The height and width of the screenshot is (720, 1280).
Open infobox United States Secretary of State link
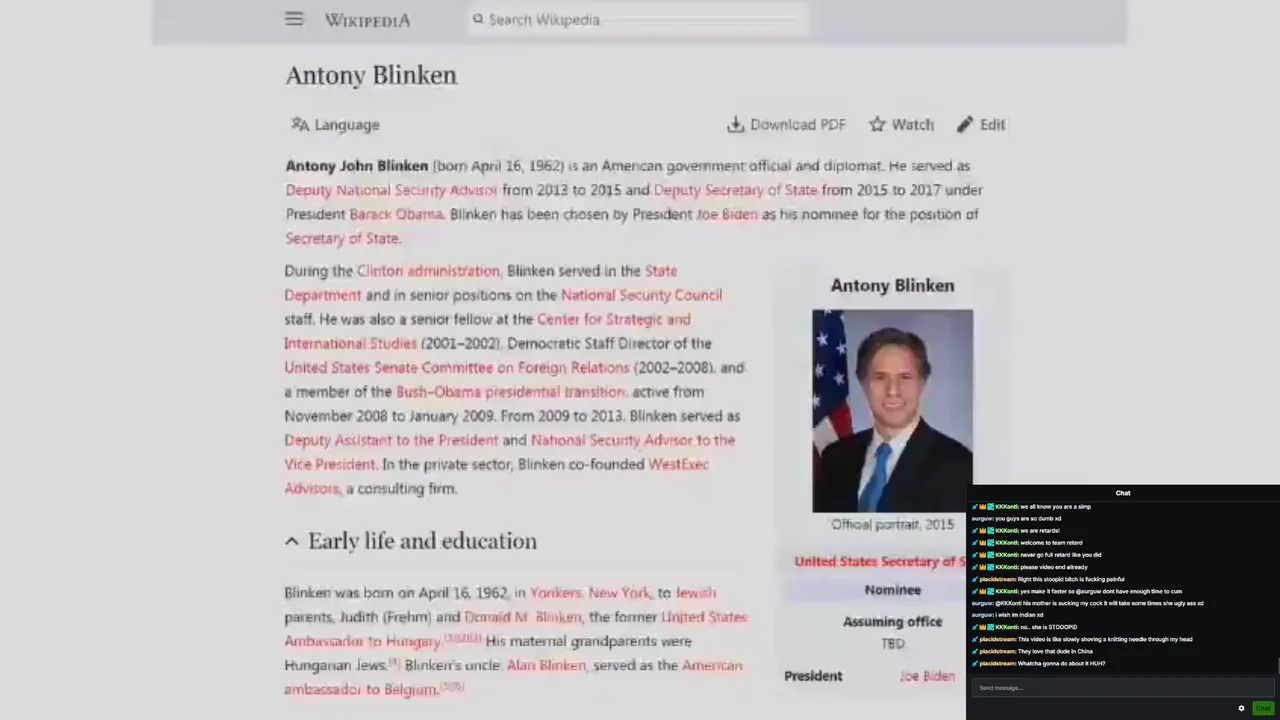pyautogui.click(x=881, y=562)
